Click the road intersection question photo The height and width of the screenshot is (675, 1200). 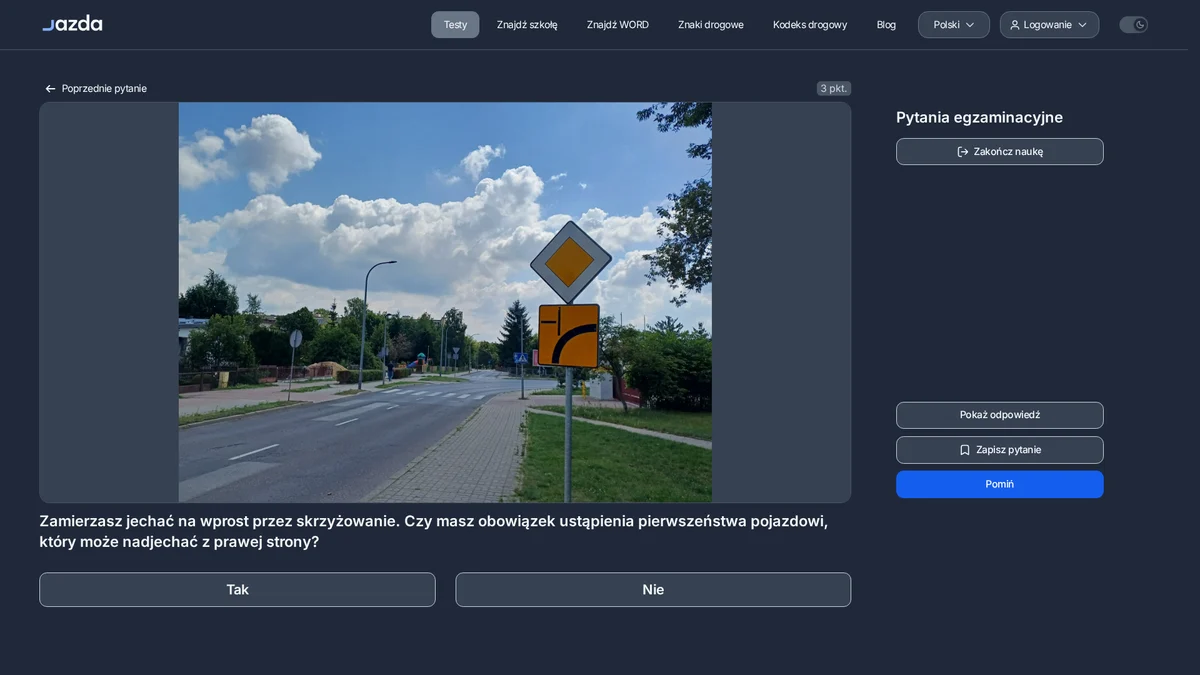click(x=445, y=302)
